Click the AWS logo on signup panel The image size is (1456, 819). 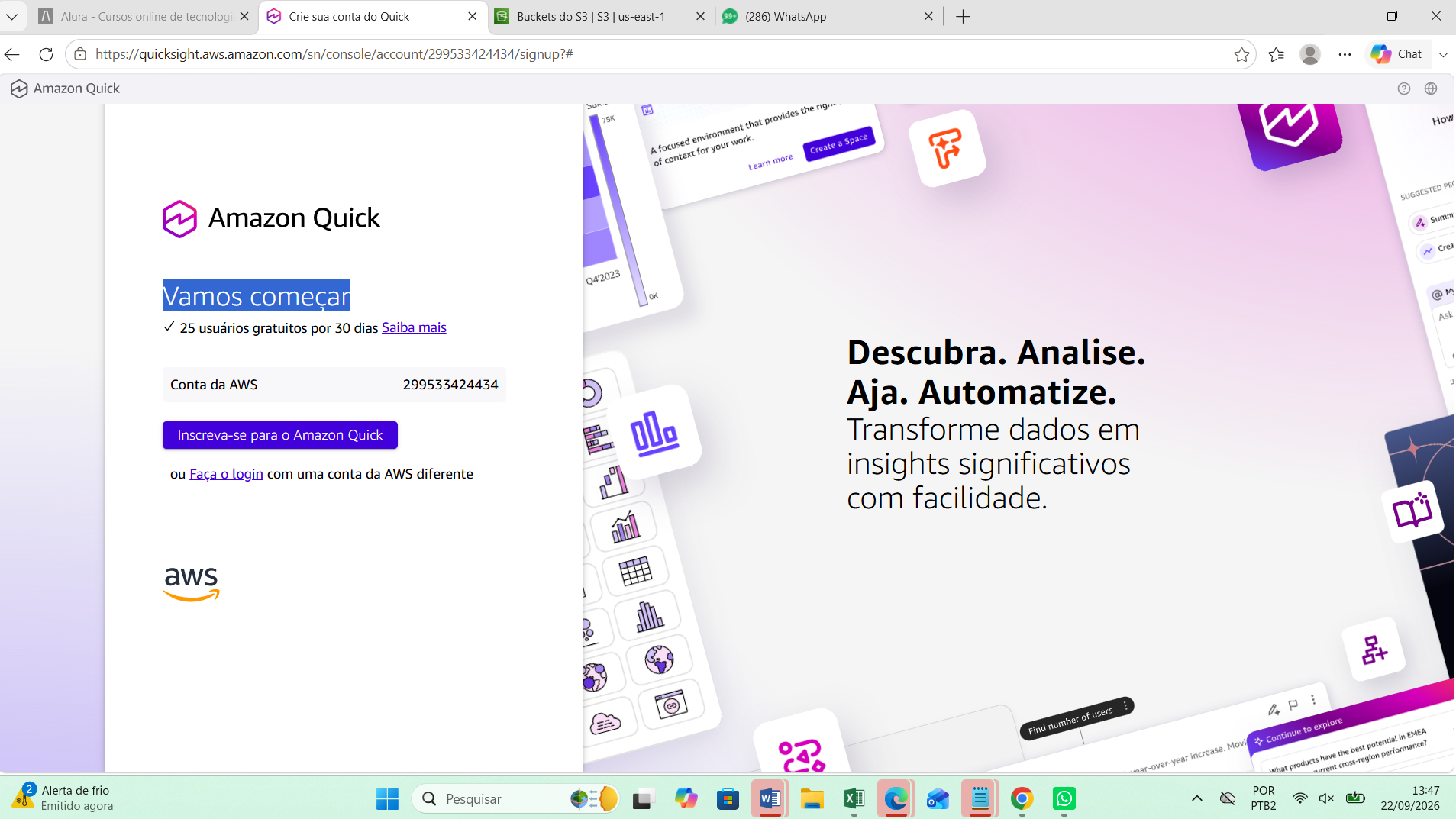point(192,584)
